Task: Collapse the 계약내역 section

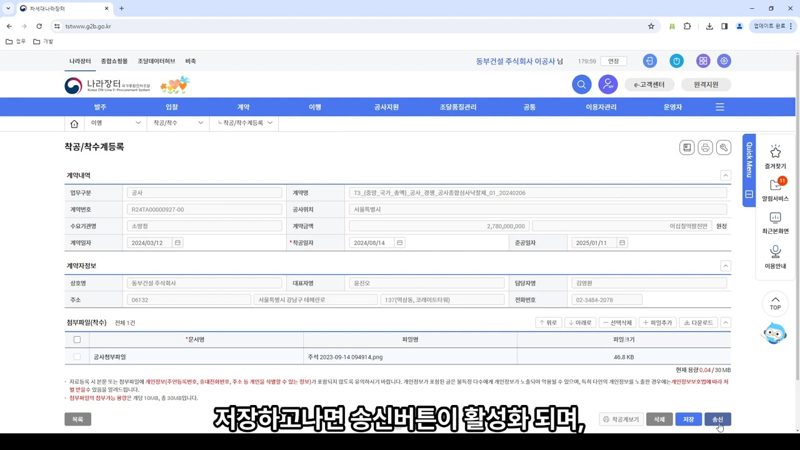Action: 725,176
